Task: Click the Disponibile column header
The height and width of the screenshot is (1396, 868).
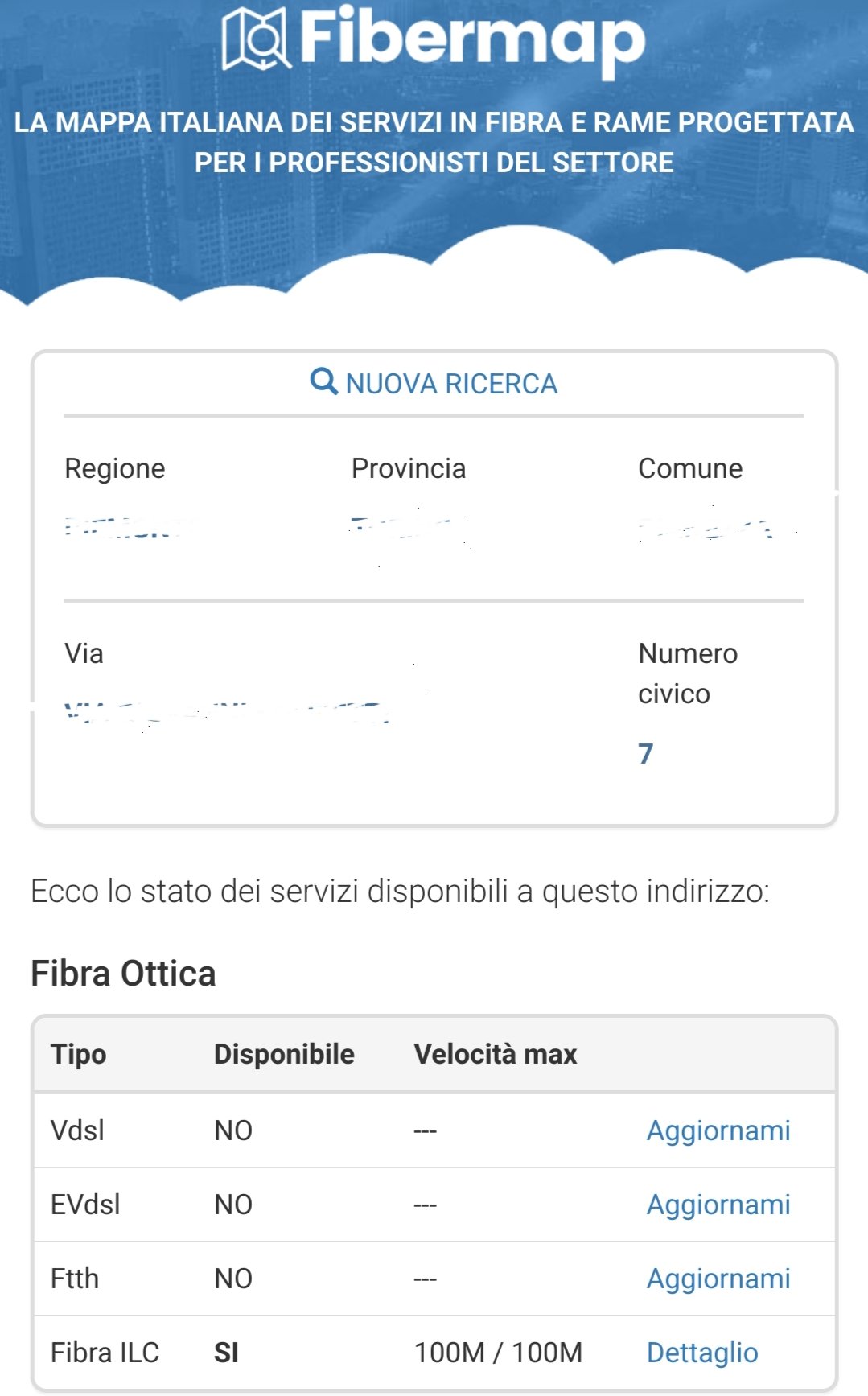Action: click(x=284, y=1054)
